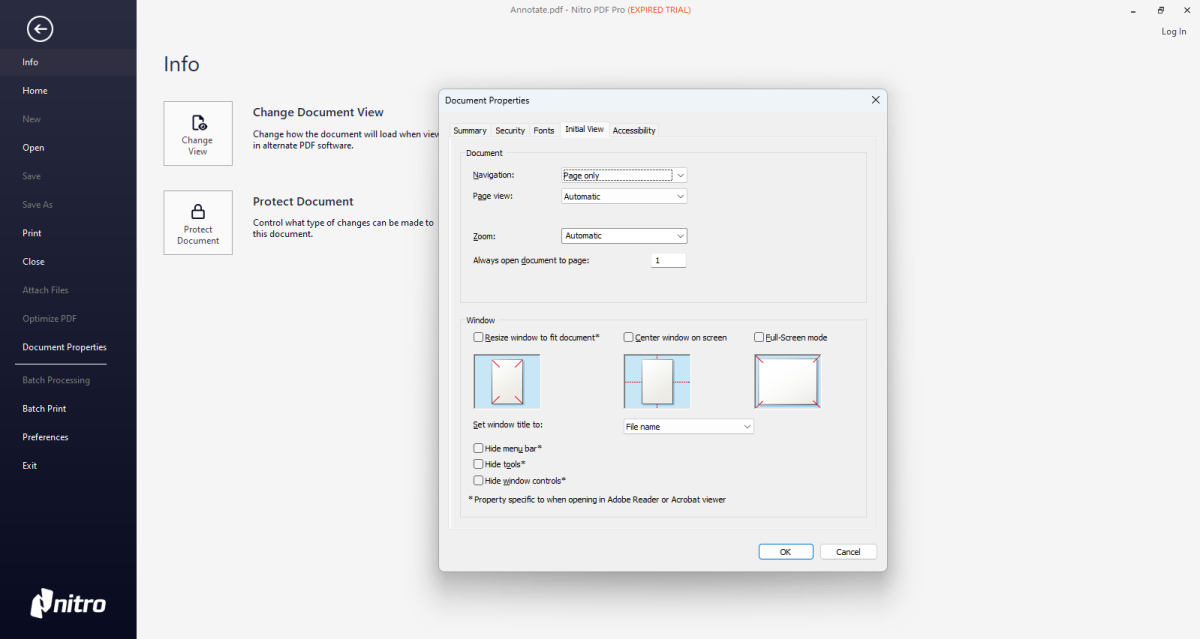Close the Document Properties dialog with X
Screen dimensions: 1200x639
point(875,100)
